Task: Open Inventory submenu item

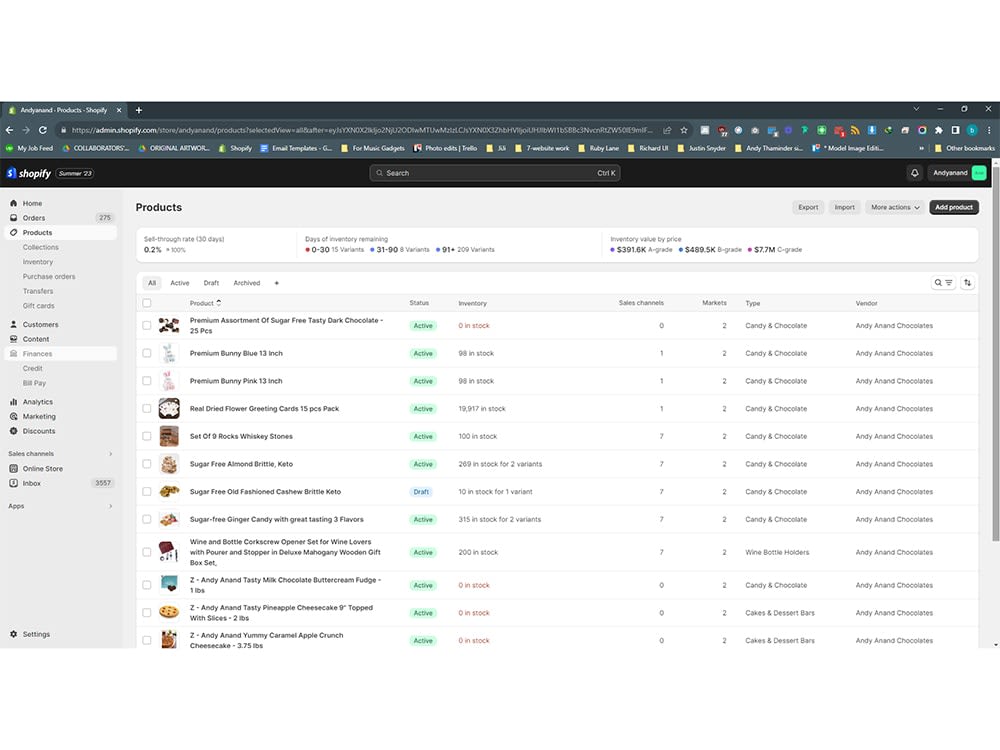Action: point(38,261)
